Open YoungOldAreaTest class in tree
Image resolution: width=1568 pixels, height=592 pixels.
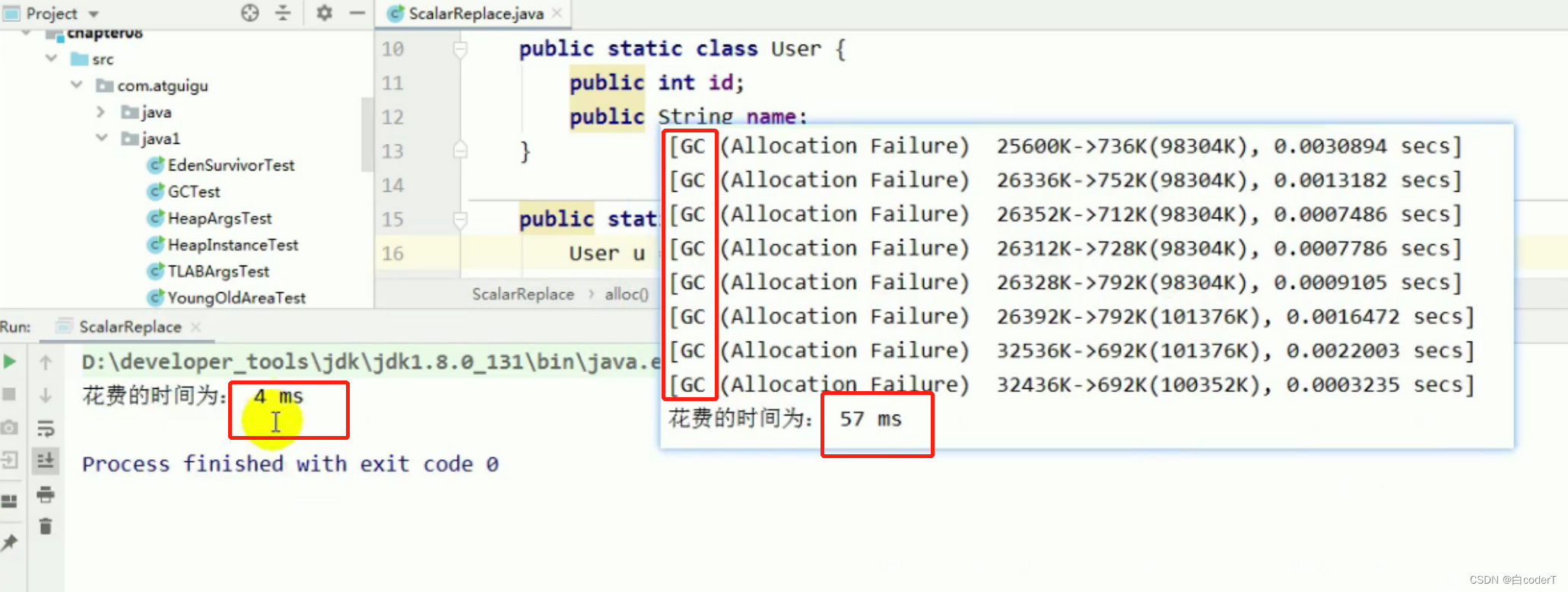point(236,298)
